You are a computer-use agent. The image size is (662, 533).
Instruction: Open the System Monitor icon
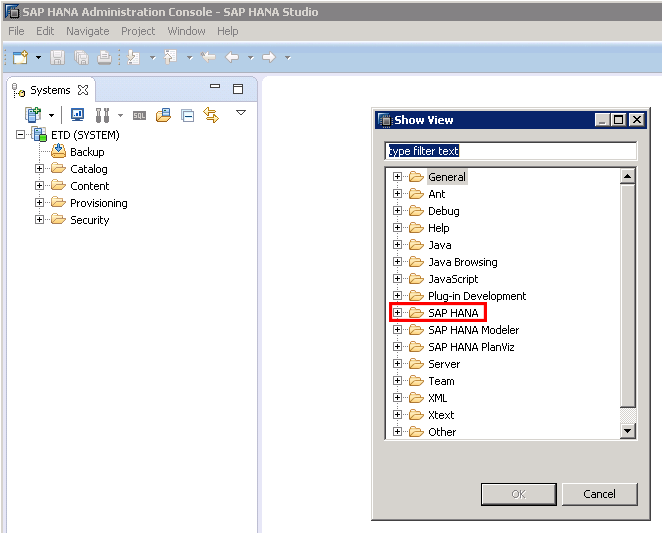click(77, 115)
